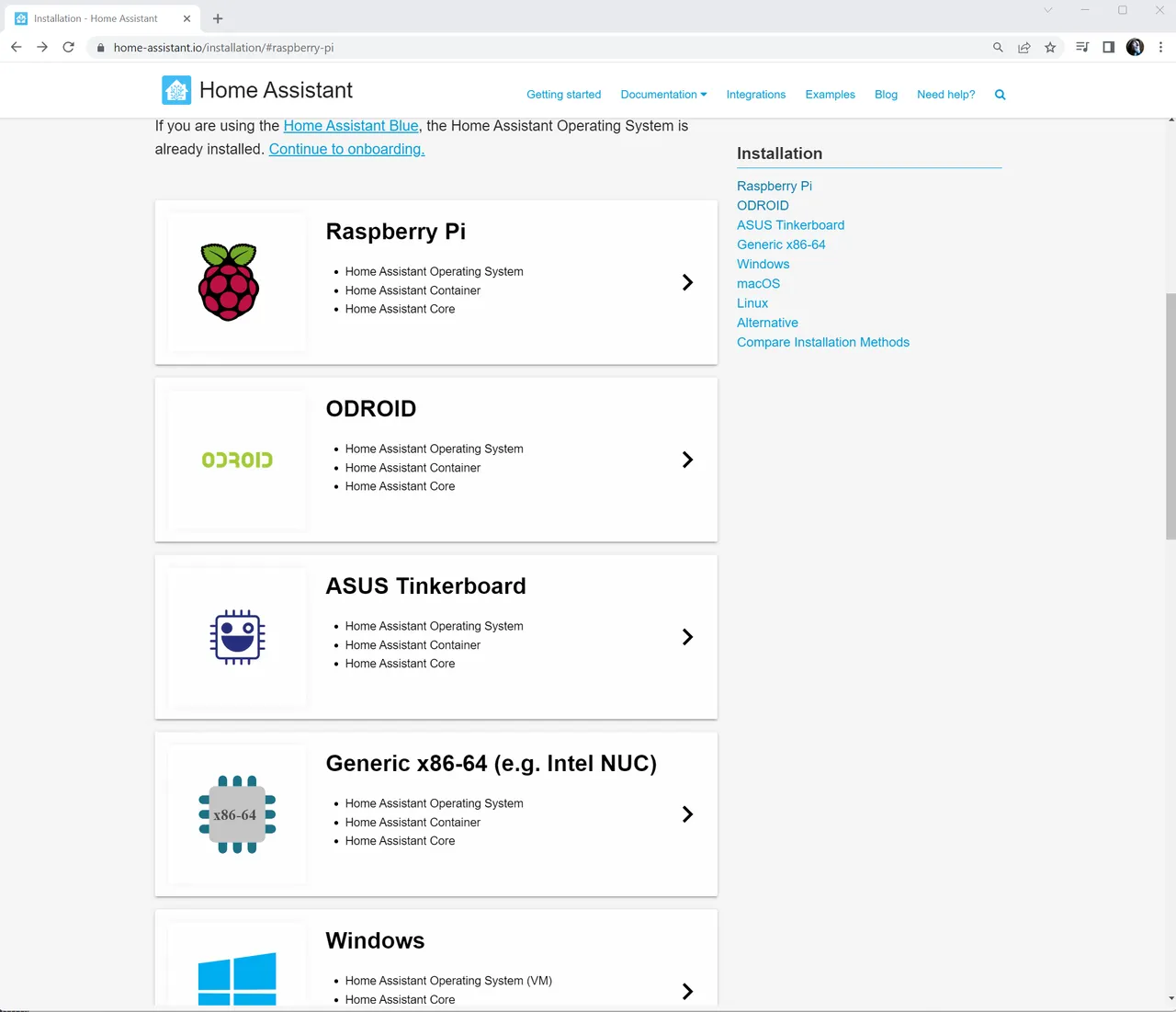Viewport: 1176px width, 1012px height.
Task: Click the x86-64 chip image
Action: coord(237,814)
